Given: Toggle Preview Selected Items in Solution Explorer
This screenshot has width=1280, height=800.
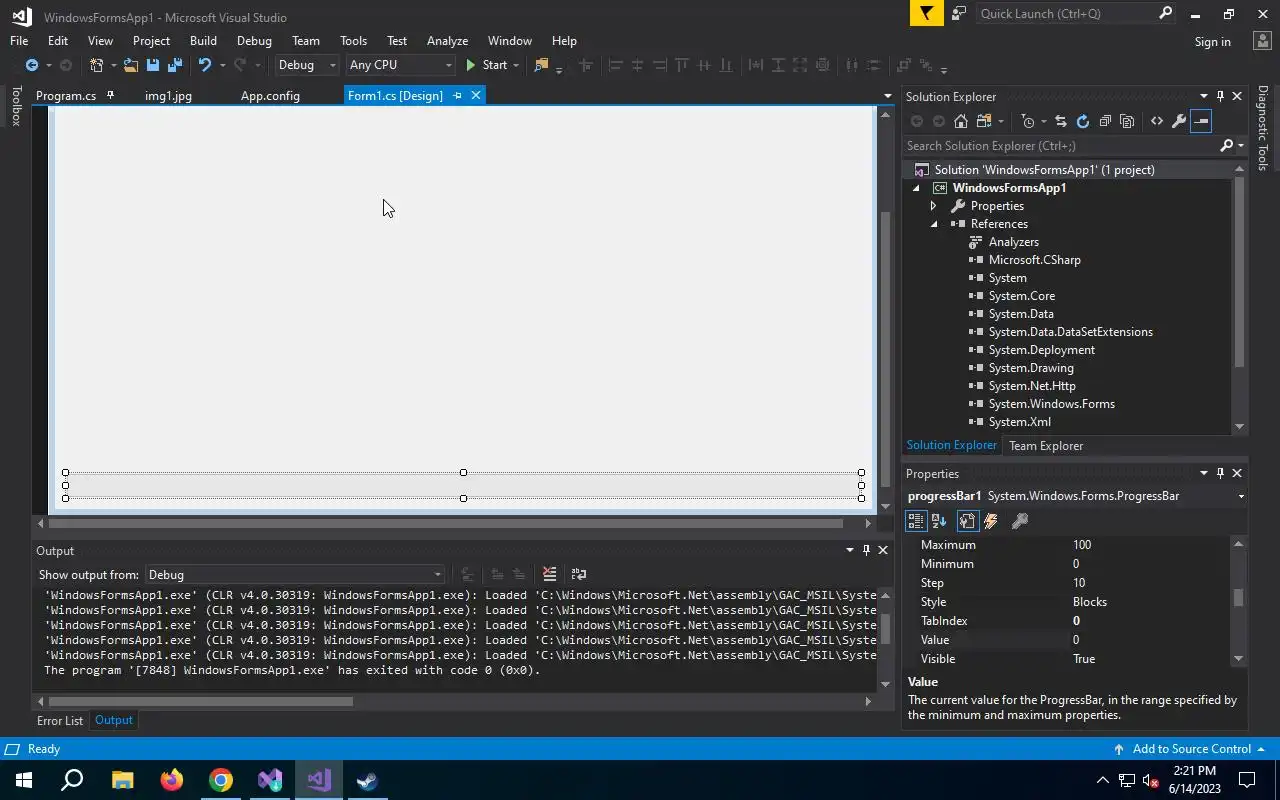Looking at the screenshot, I should [x=1201, y=121].
